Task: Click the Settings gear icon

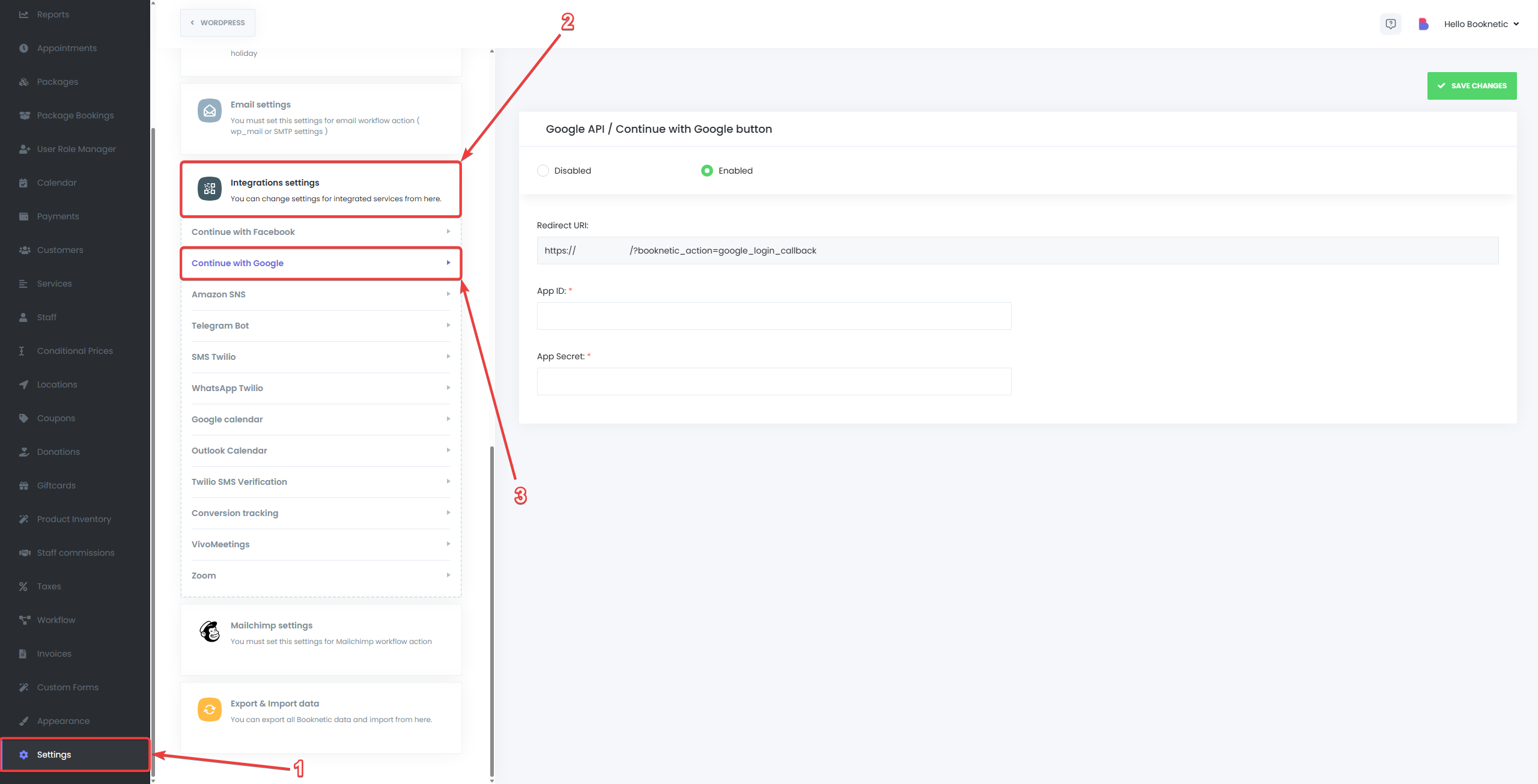Action: point(23,755)
